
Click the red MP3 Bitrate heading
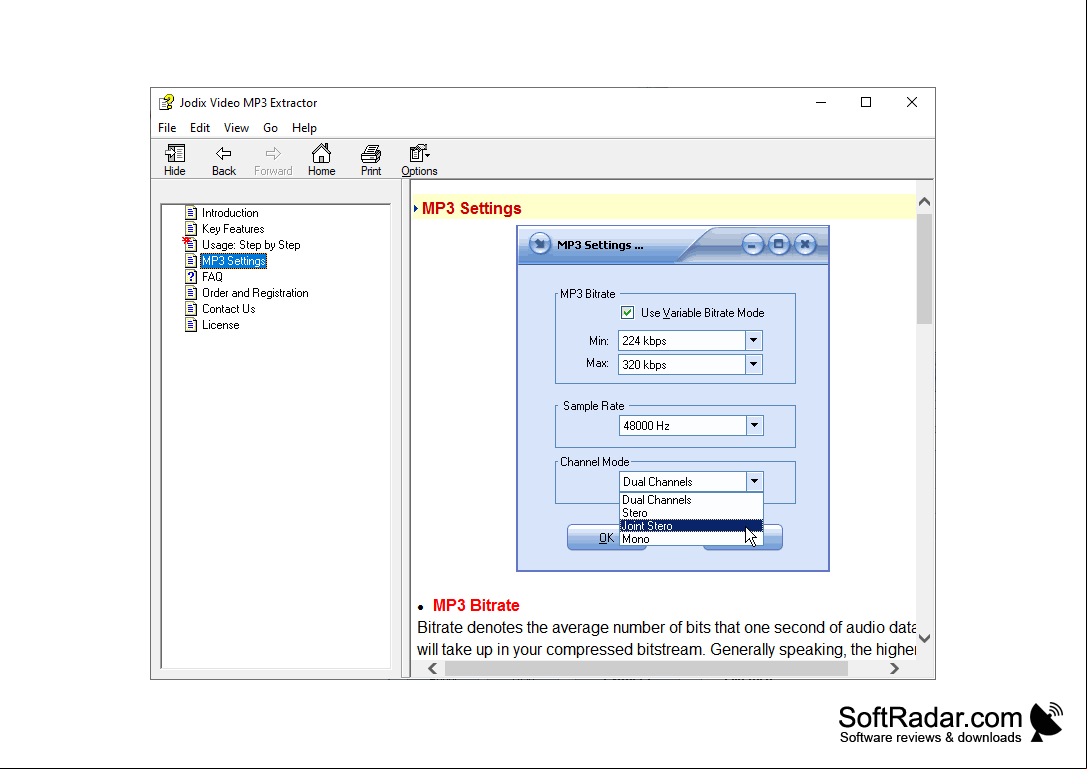pos(476,605)
